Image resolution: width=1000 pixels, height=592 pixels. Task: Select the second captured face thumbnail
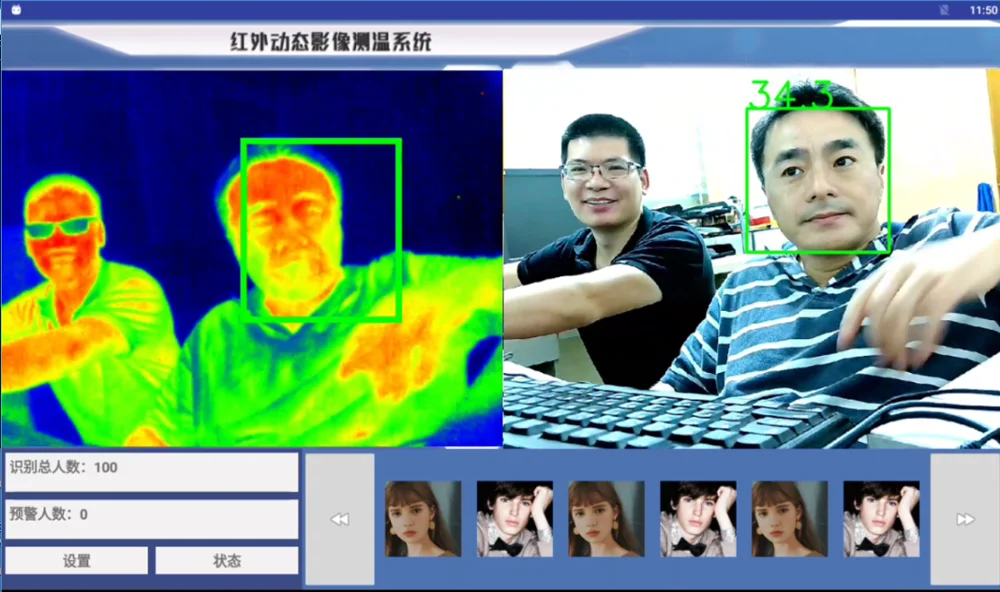(x=514, y=520)
